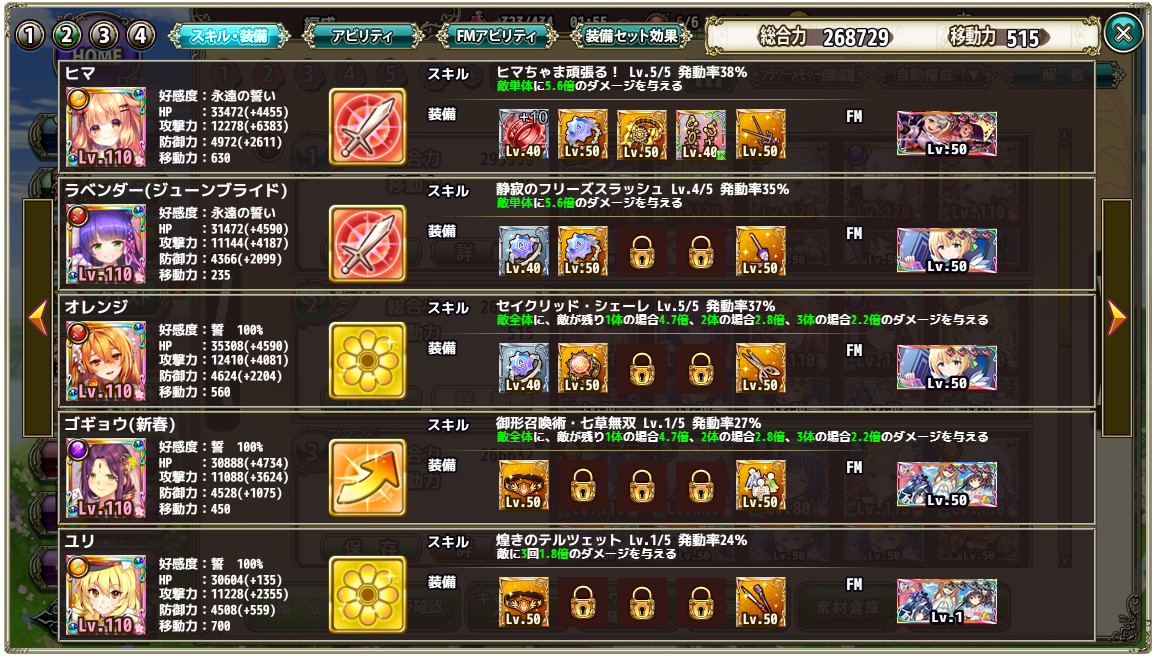Select party number 4
The height and width of the screenshot is (656, 1162).
pyautogui.click(x=140, y=35)
